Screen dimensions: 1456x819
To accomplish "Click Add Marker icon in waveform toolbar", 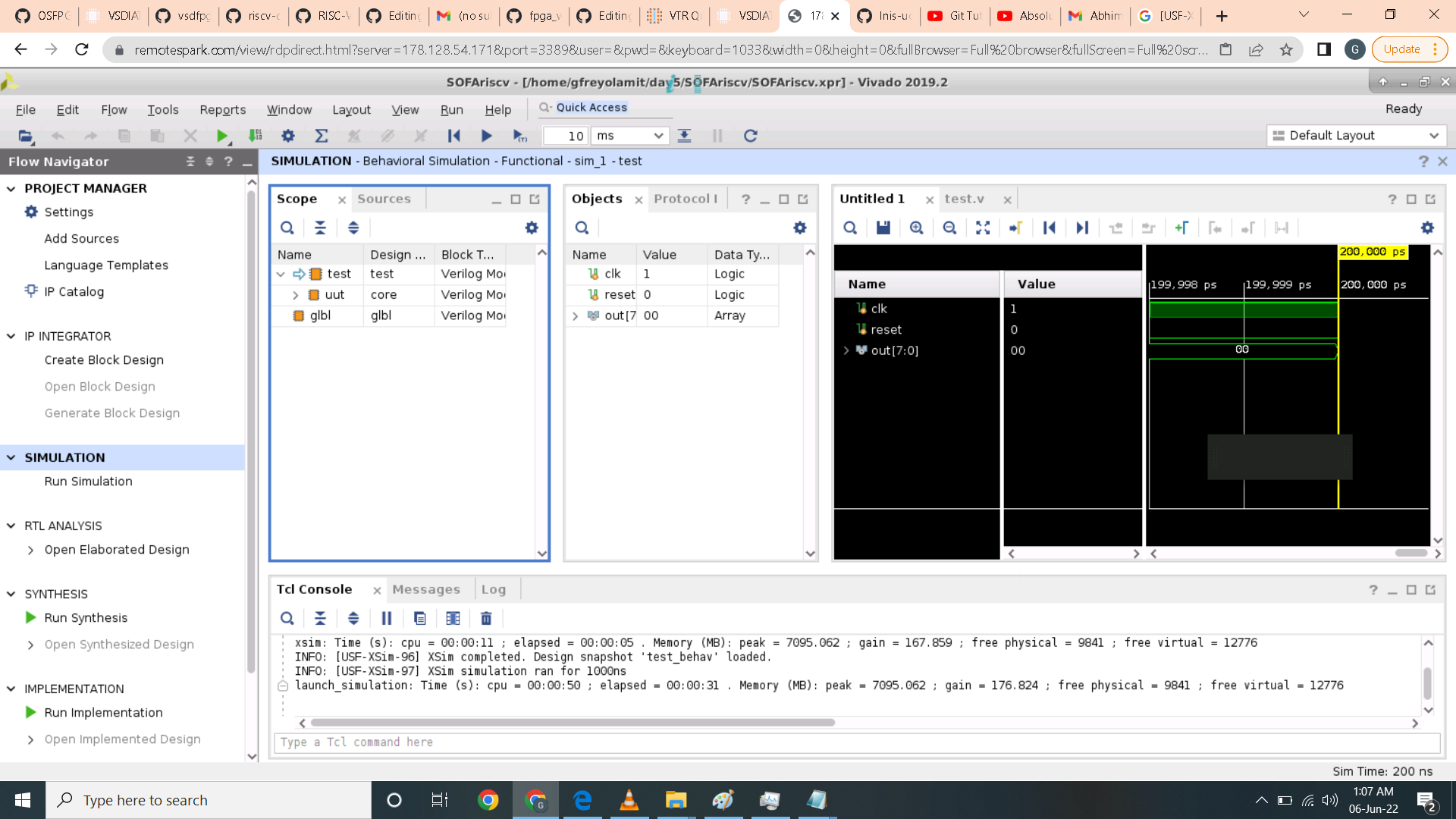I will click(1181, 227).
